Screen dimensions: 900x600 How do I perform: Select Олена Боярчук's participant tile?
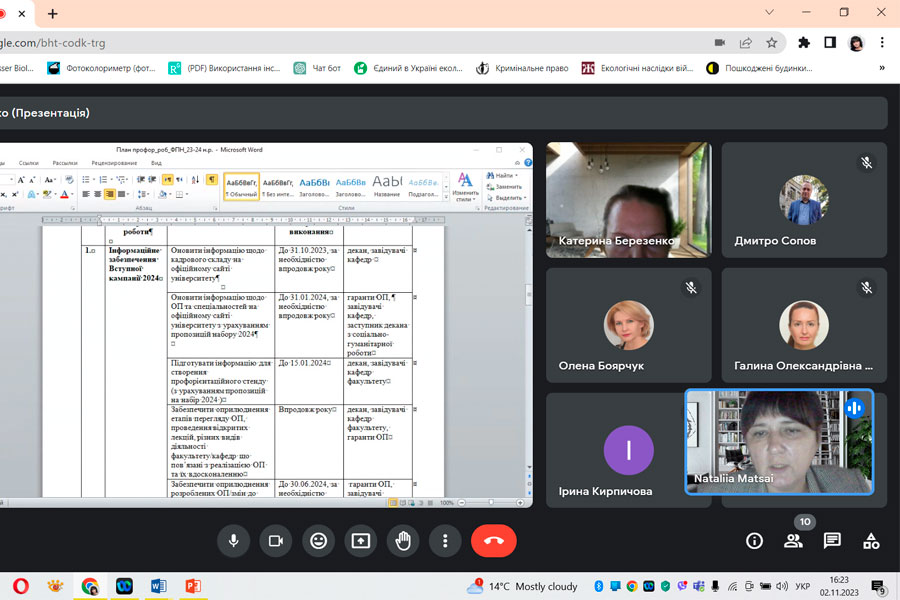click(x=629, y=325)
